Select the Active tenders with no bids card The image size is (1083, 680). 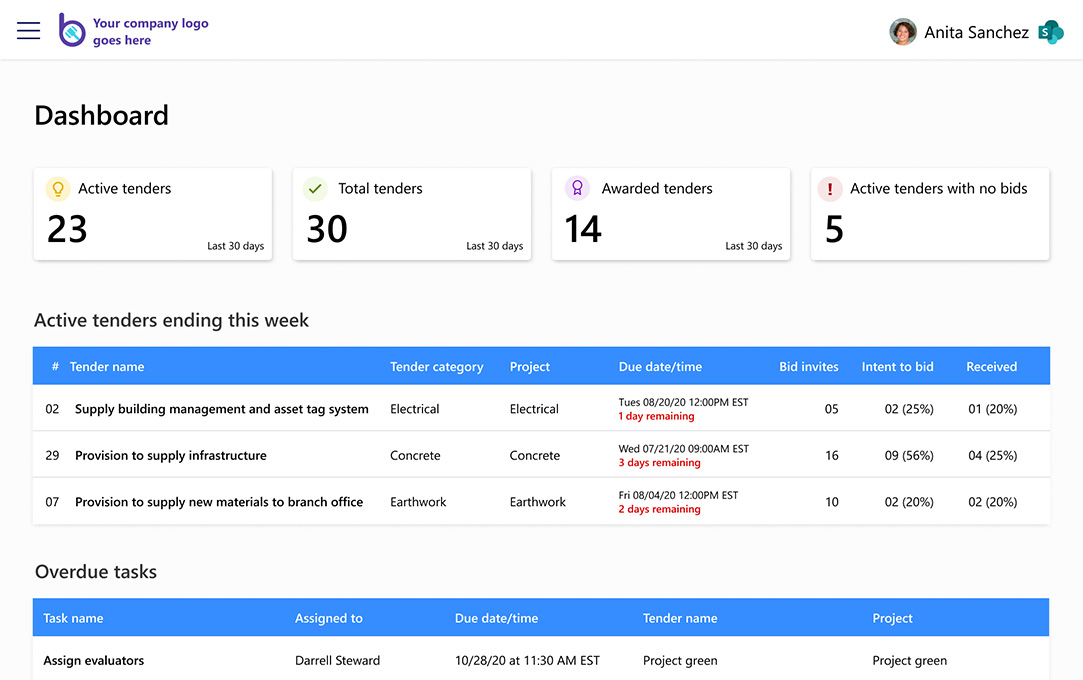coord(929,213)
